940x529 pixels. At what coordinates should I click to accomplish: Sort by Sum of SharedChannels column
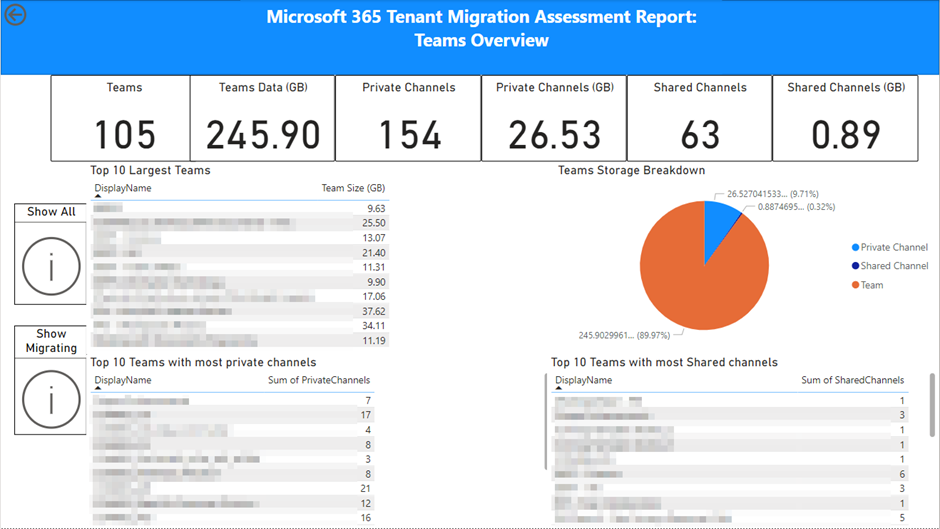[x=852, y=380]
